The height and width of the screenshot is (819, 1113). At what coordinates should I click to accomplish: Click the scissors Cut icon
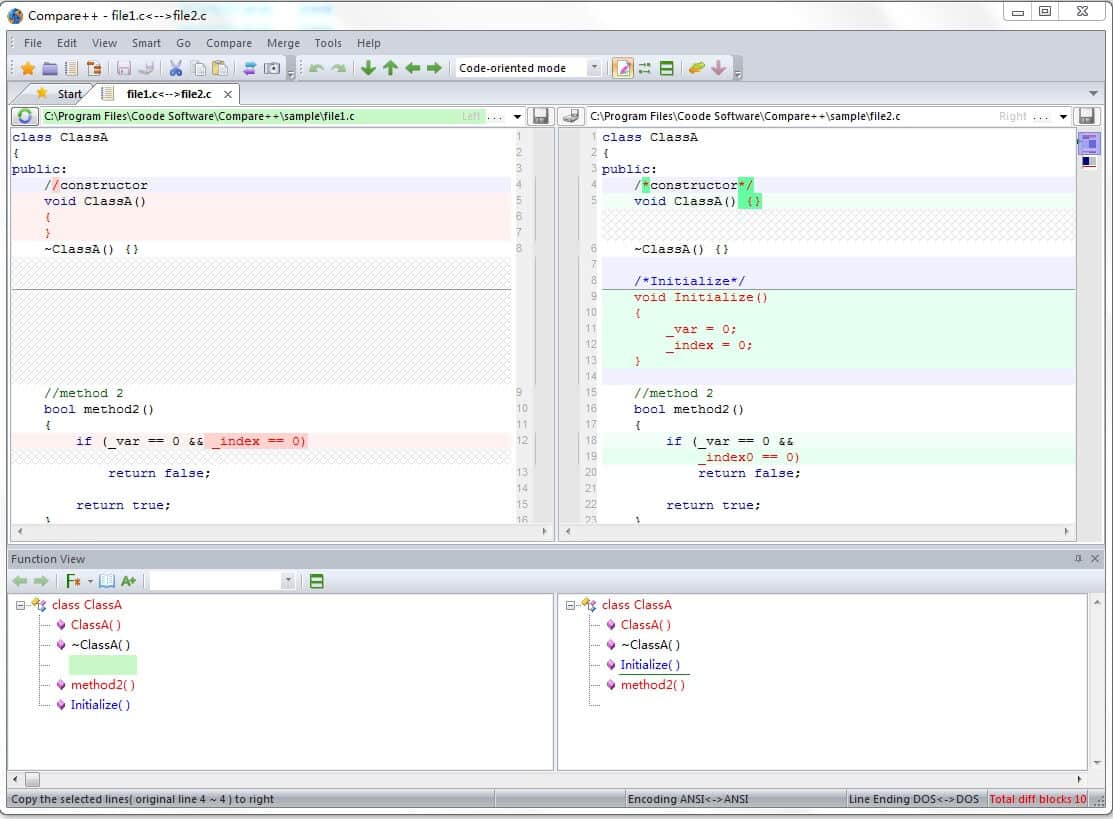176,68
